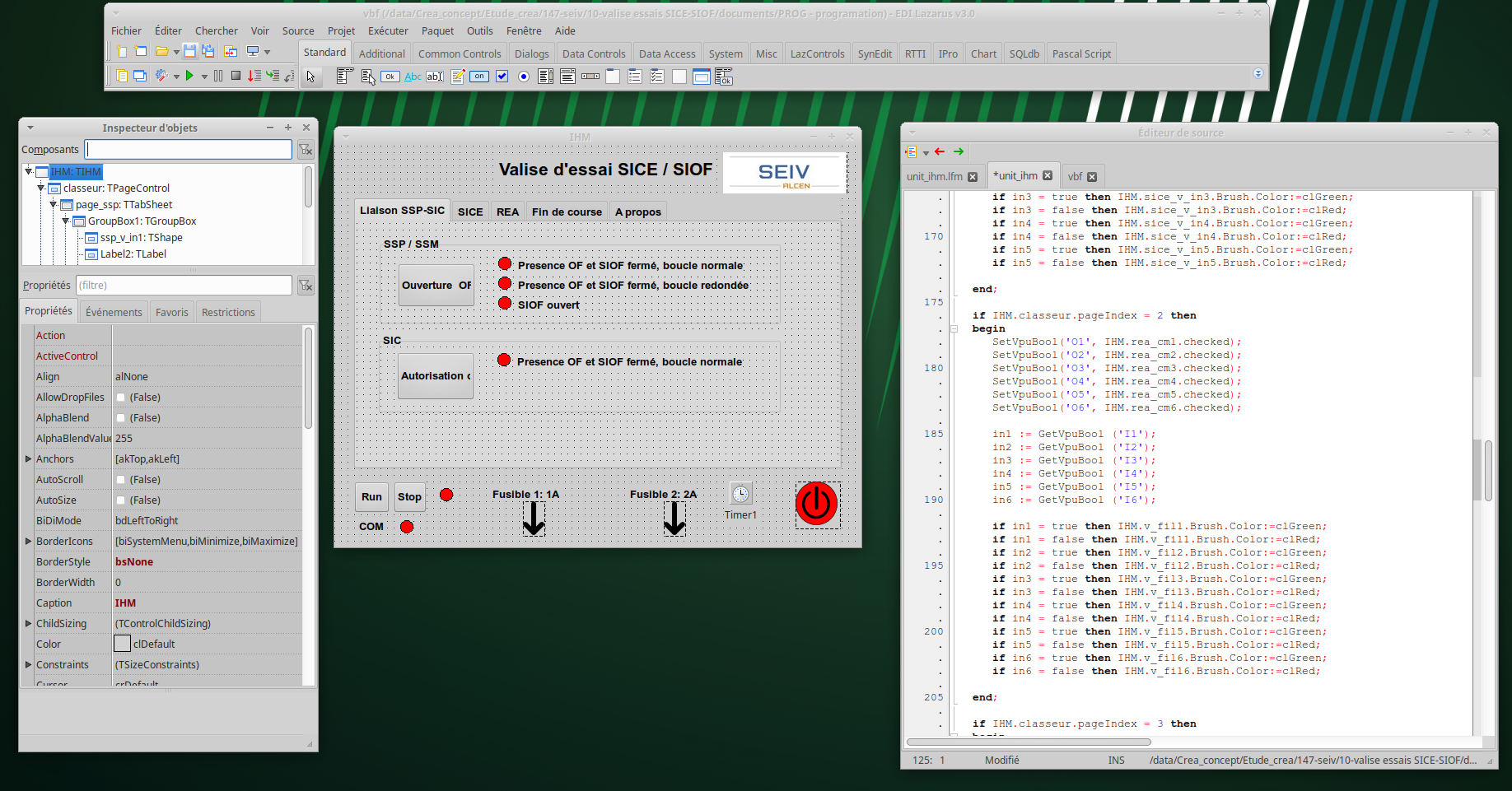The image size is (1512, 791).
Task: Select the TButton component in palette
Action: (x=390, y=77)
